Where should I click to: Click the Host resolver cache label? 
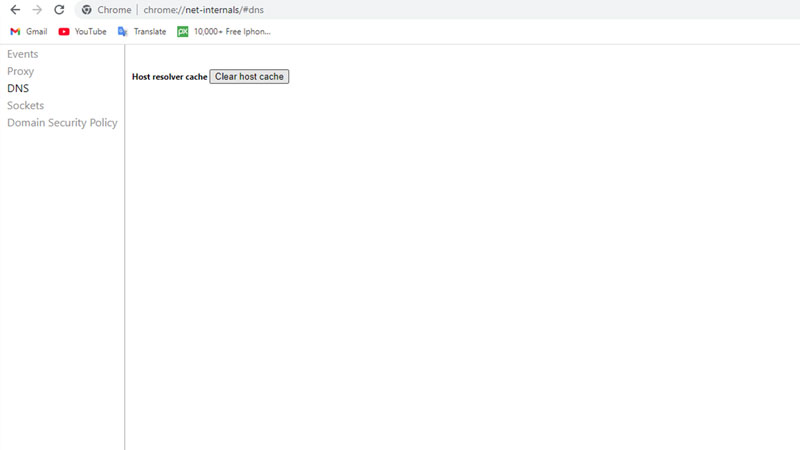[x=169, y=77]
